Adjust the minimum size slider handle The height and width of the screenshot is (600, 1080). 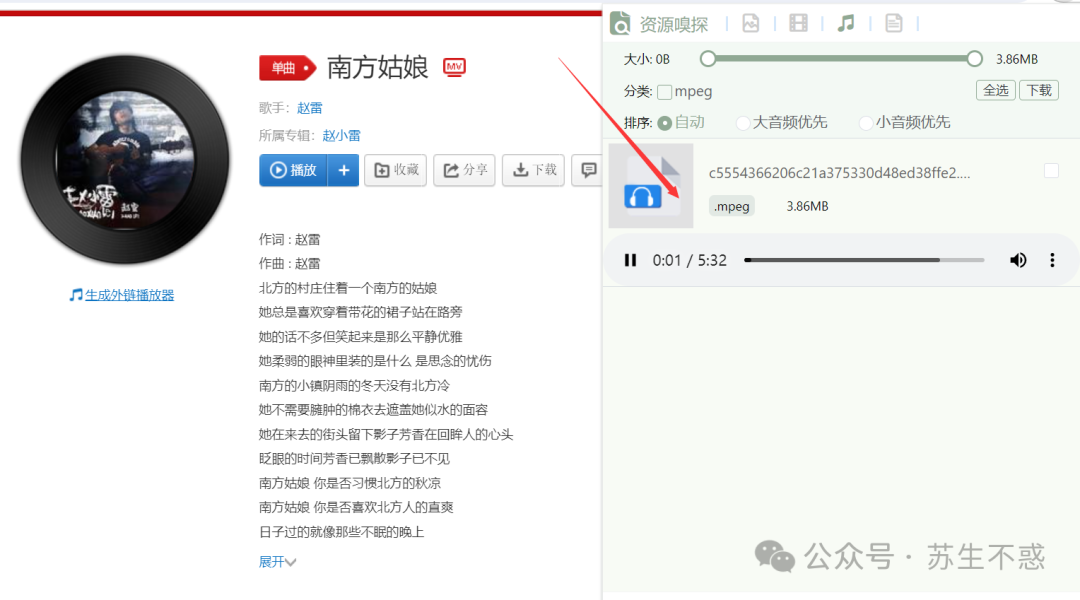[708, 59]
